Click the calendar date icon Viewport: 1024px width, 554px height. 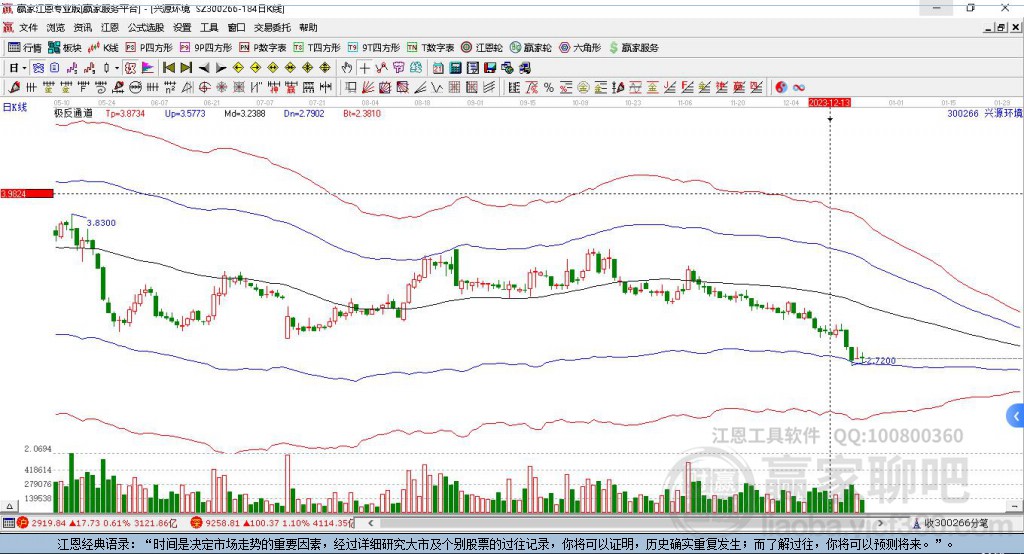point(438,68)
